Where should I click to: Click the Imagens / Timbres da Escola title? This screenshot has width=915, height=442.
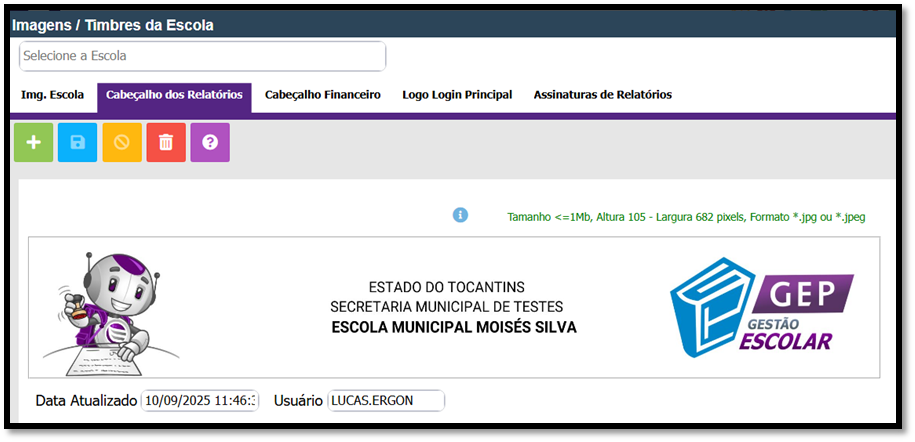[113, 24]
